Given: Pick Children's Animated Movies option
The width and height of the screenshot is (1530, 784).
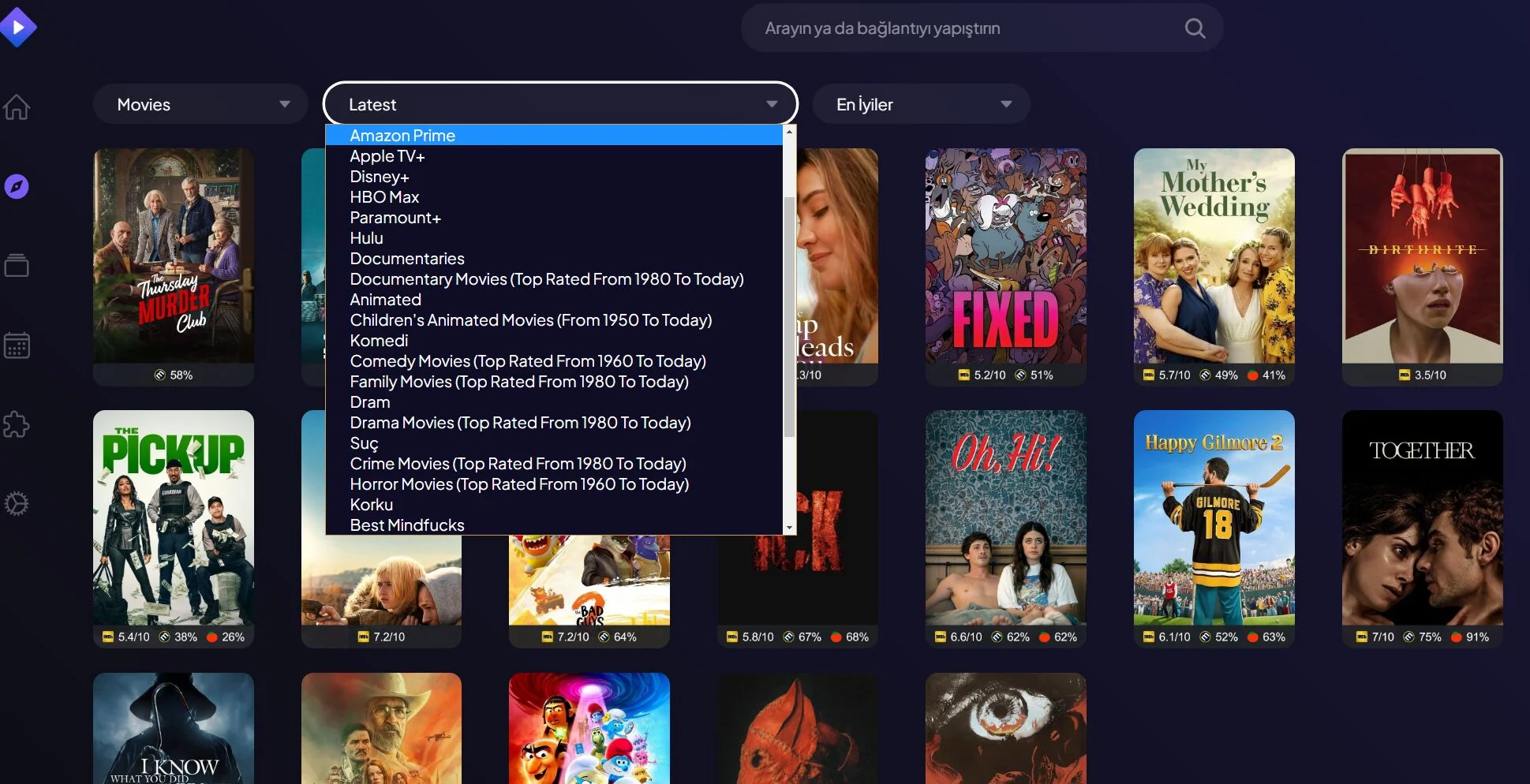Looking at the screenshot, I should [x=554, y=320].
